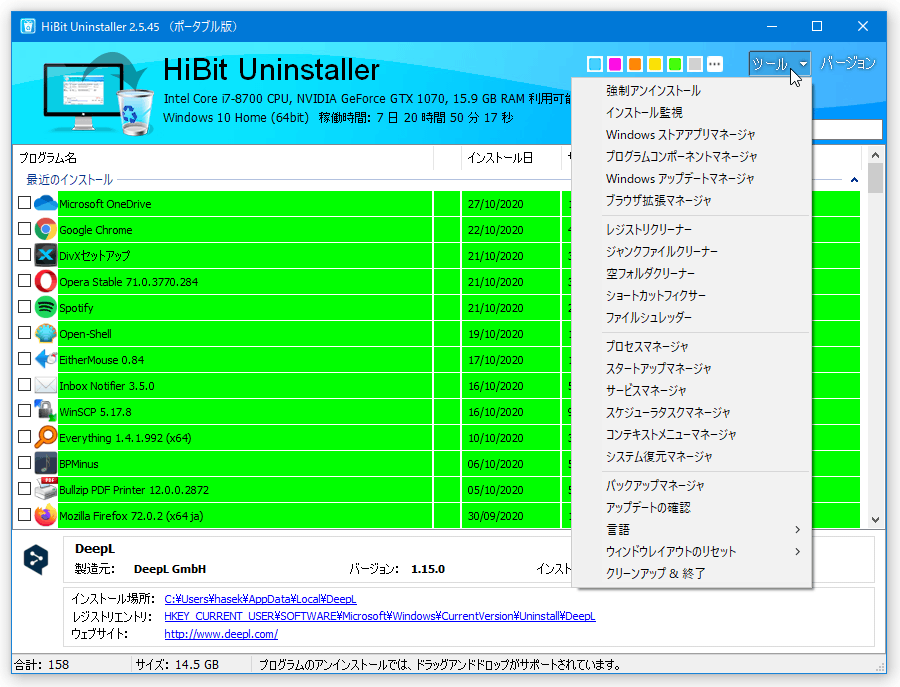The height and width of the screenshot is (687, 900).
Task: Check the Microsoft OneDrive checkbox
Action: 24,203
